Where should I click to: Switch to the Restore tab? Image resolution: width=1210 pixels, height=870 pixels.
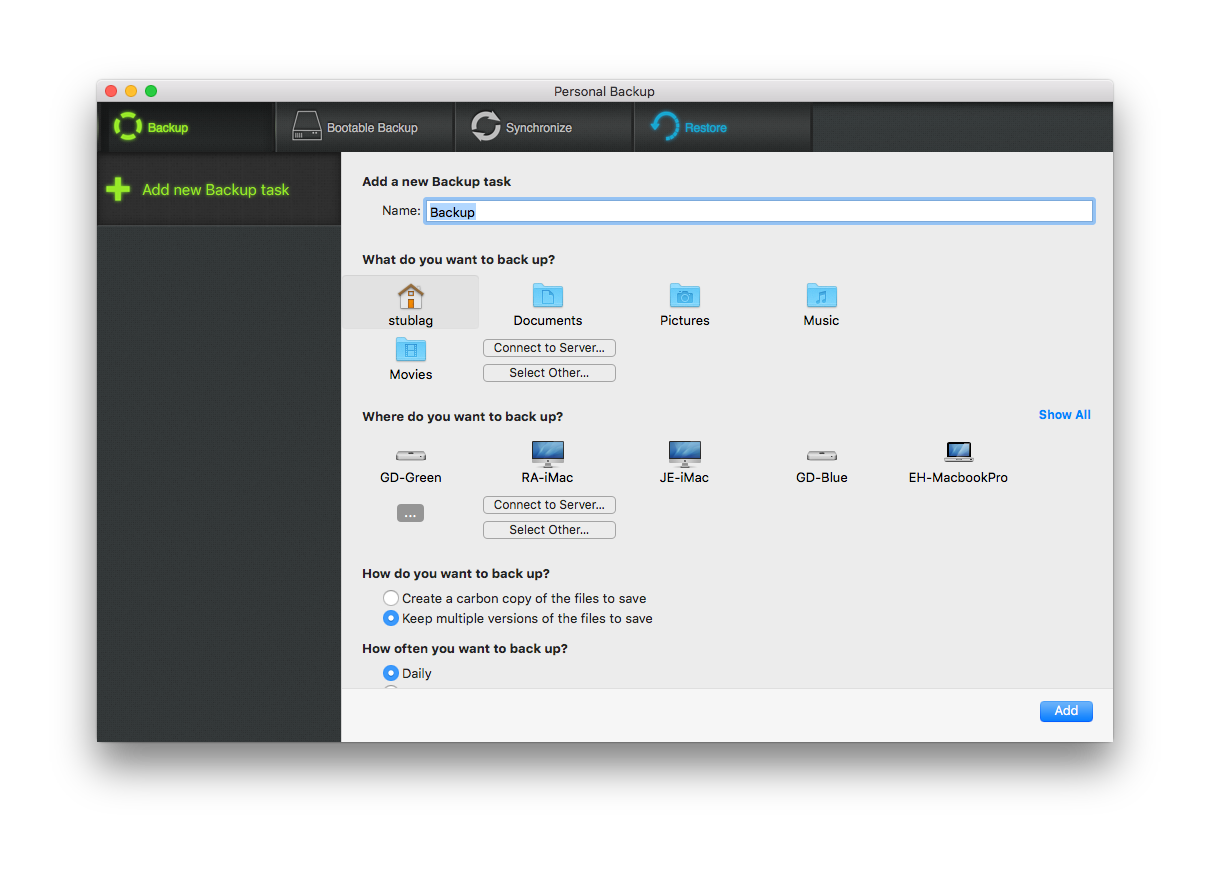(723, 127)
